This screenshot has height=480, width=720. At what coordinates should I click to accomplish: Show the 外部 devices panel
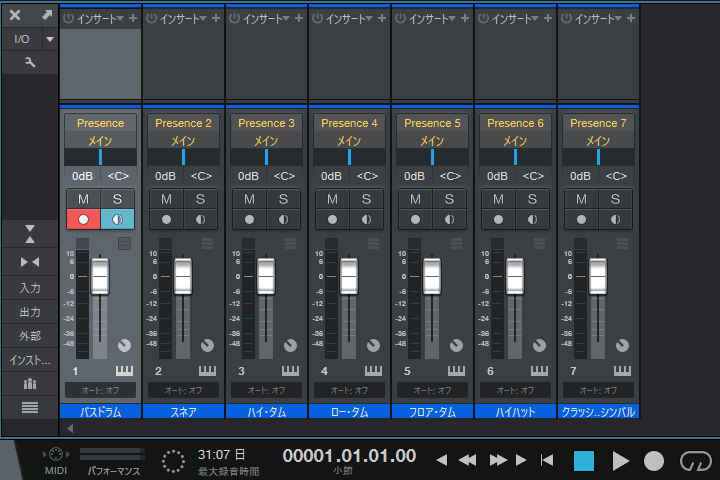30,335
